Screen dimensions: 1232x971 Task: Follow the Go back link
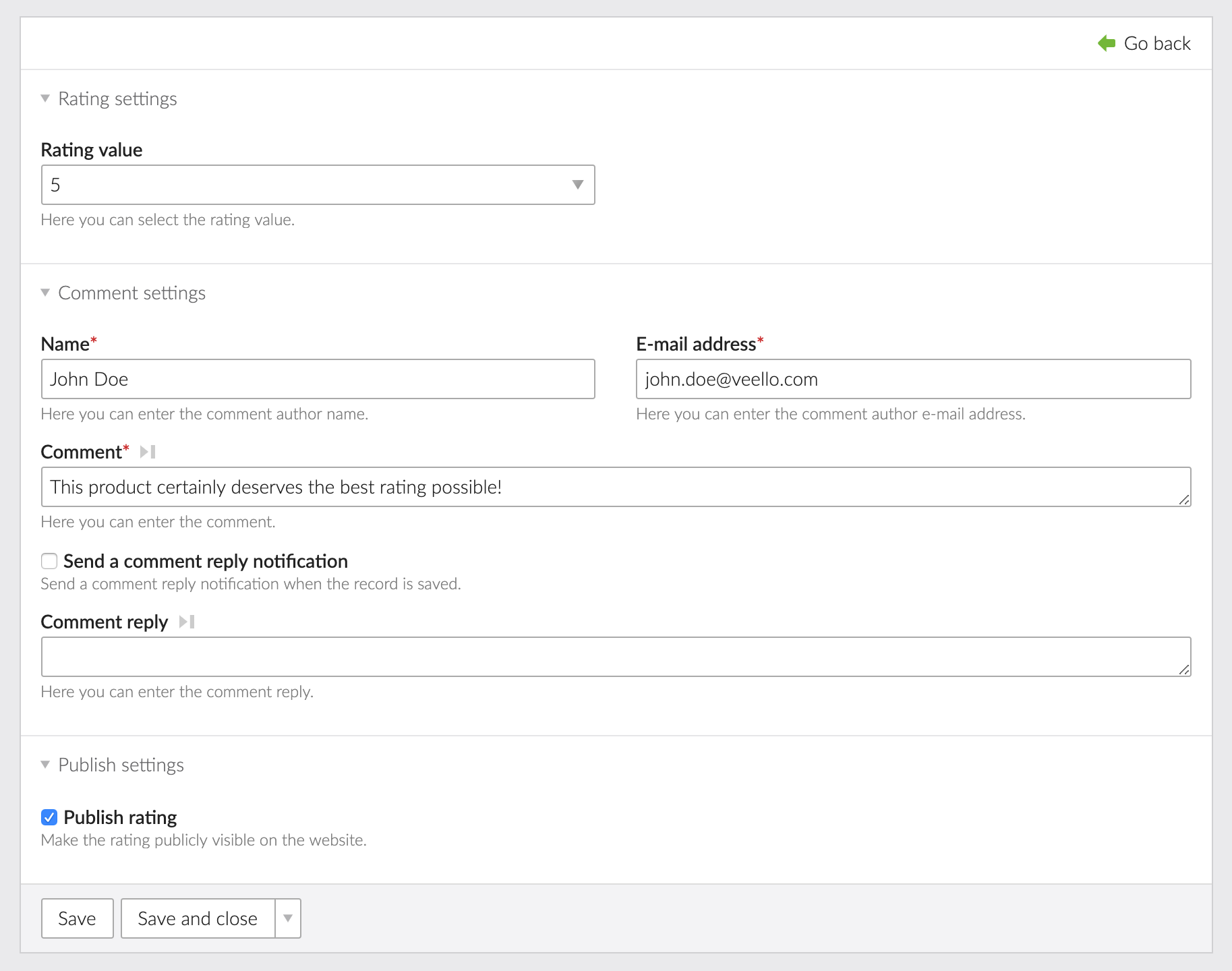(1156, 43)
